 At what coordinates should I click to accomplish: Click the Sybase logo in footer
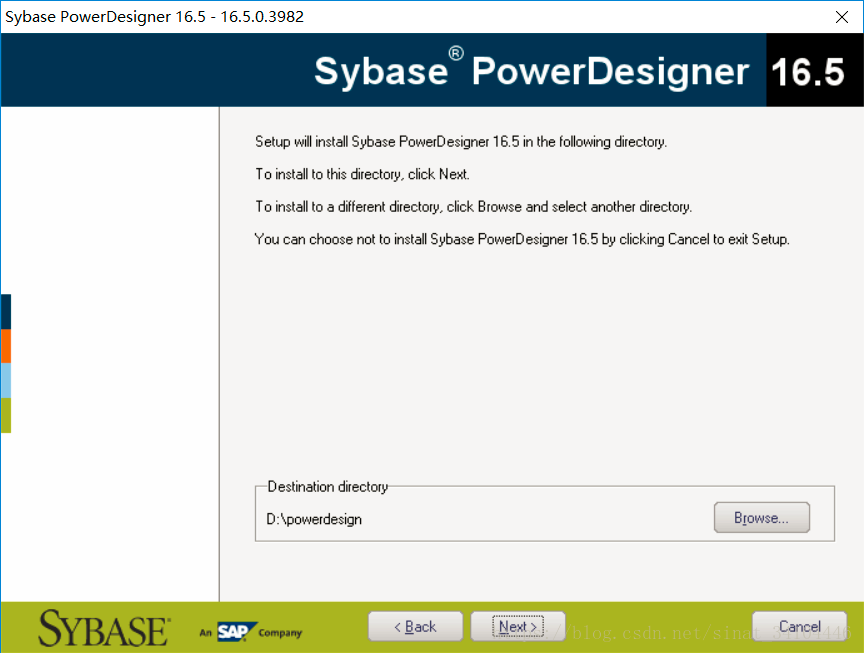coord(104,628)
